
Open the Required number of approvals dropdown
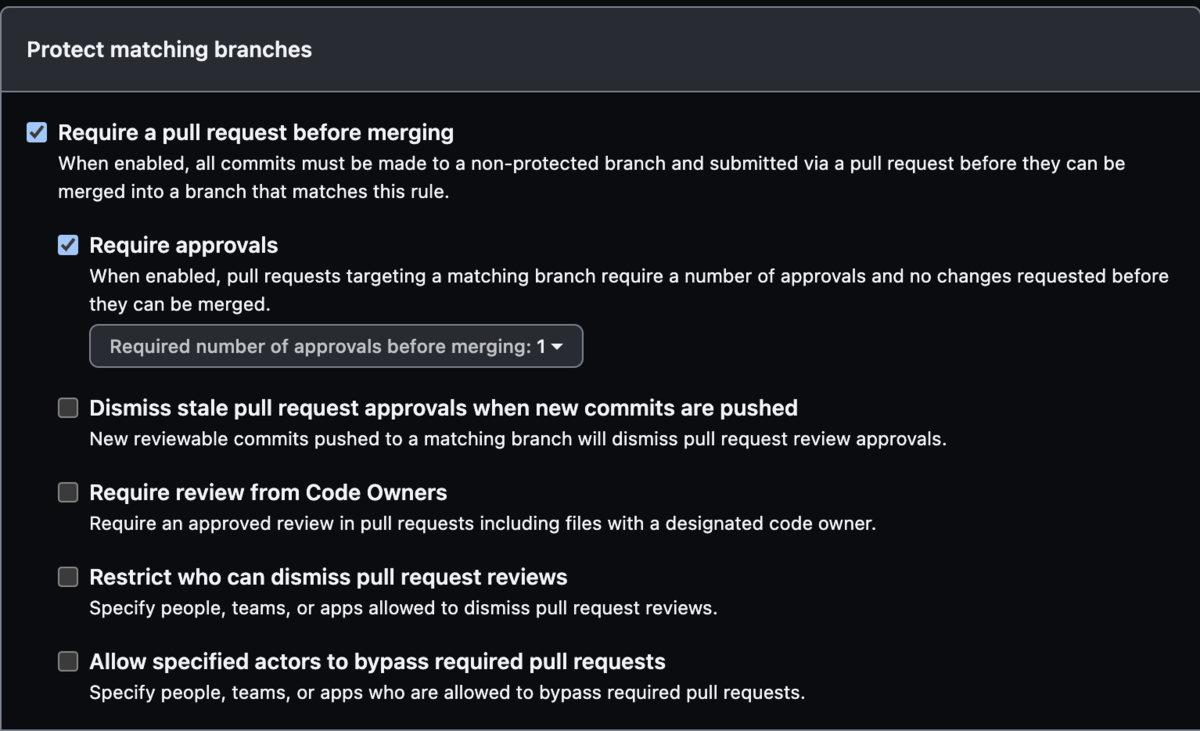pyautogui.click(x=336, y=347)
